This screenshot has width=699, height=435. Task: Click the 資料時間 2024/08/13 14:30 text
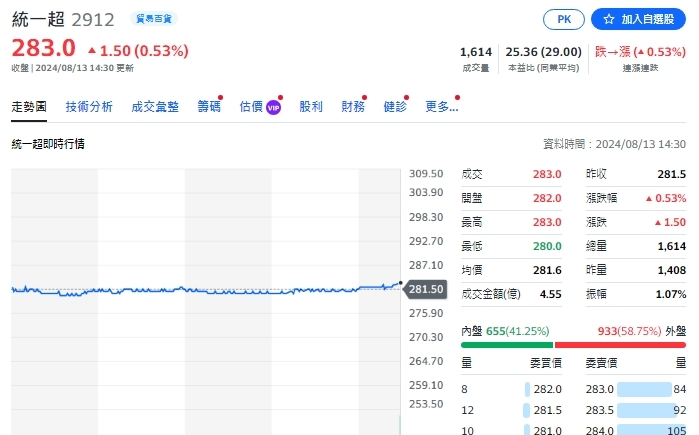click(x=614, y=144)
